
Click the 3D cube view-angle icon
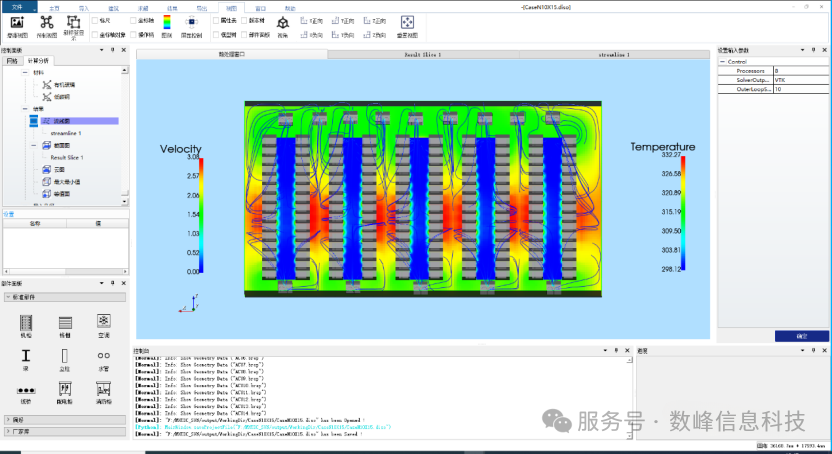pyautogui.click(x=283, y=22)
